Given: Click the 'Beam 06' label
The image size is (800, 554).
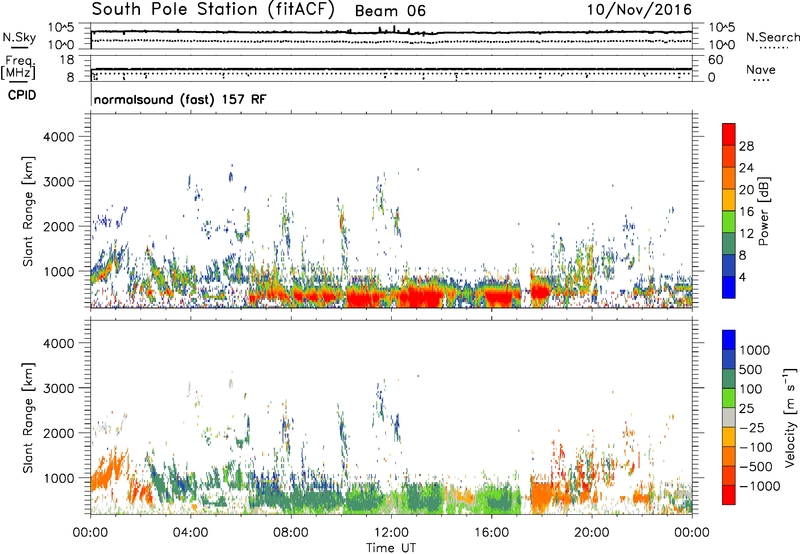Looking at the screenshot, I should pyautogui.click(x=390, y=11).
